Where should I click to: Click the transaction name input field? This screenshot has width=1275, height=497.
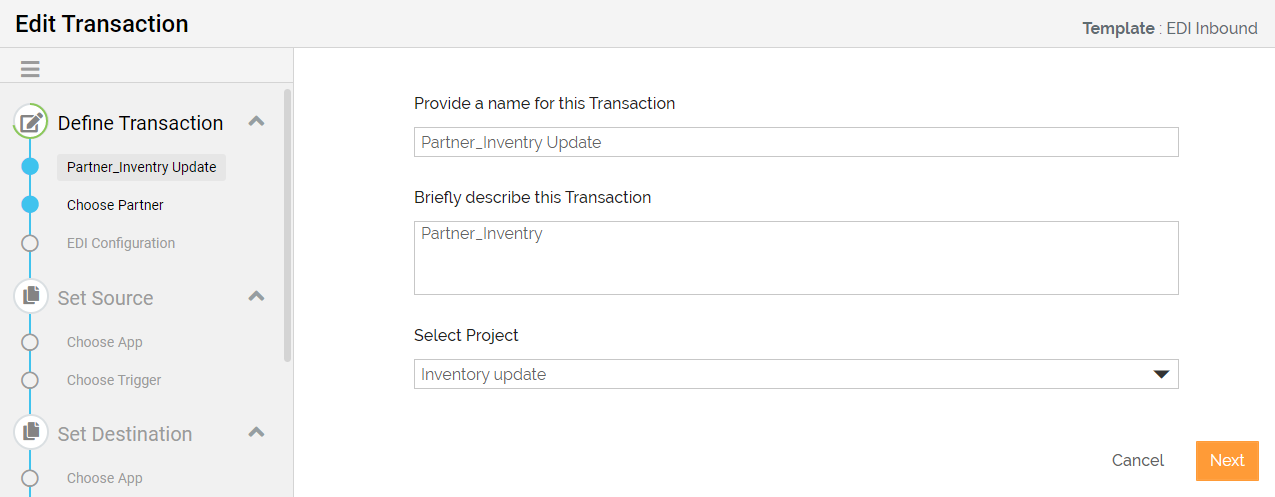coord(796,142)
